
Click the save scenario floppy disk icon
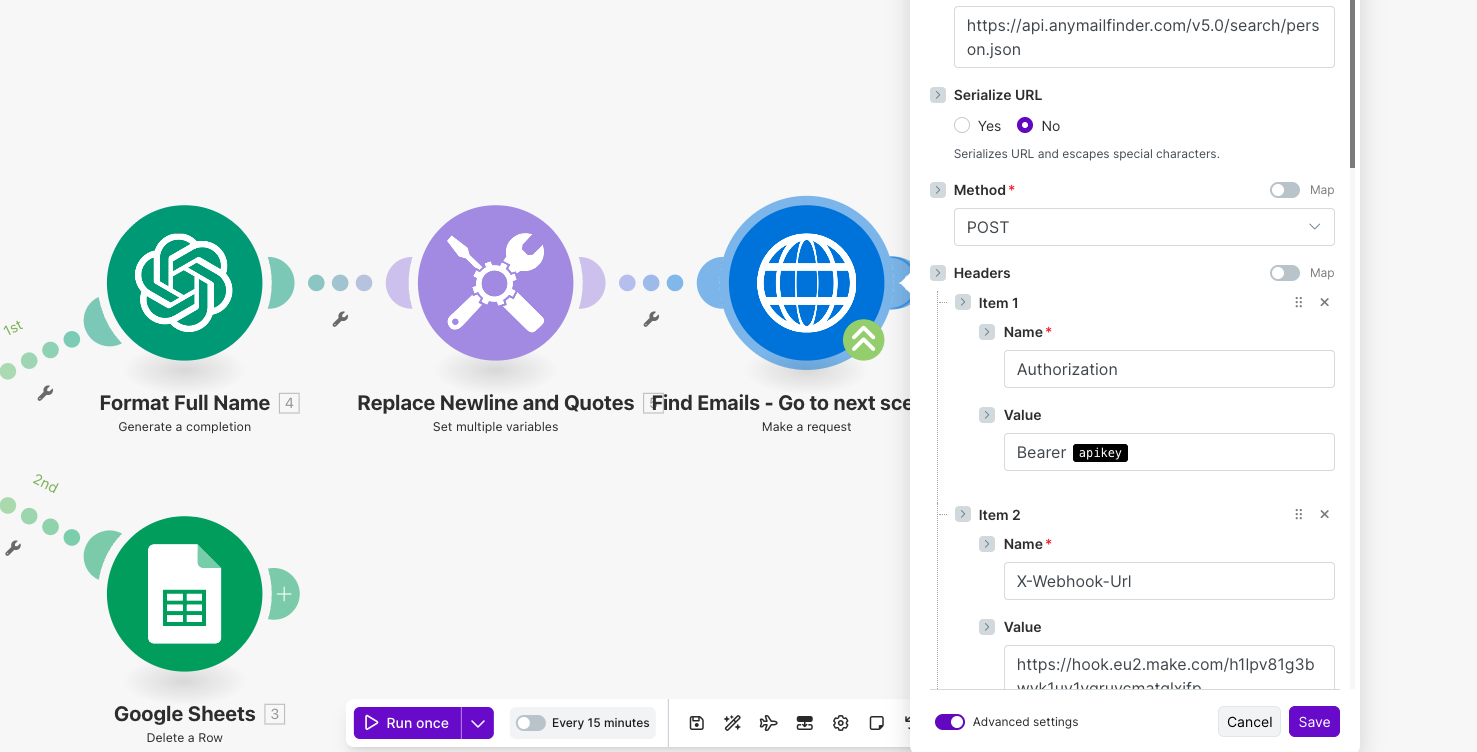coord(697,723)
